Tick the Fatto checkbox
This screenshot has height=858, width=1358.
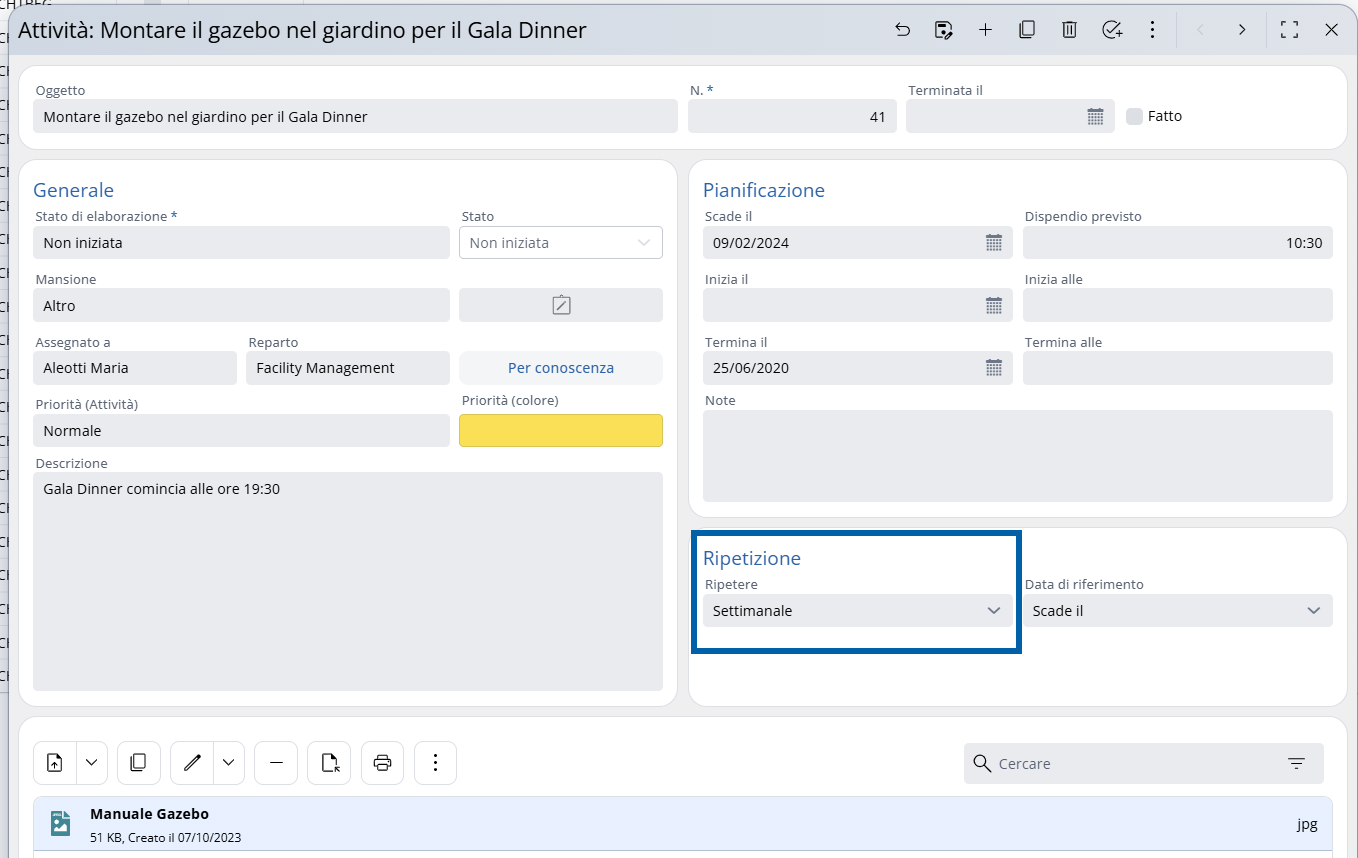click(x=1134, y=116)
